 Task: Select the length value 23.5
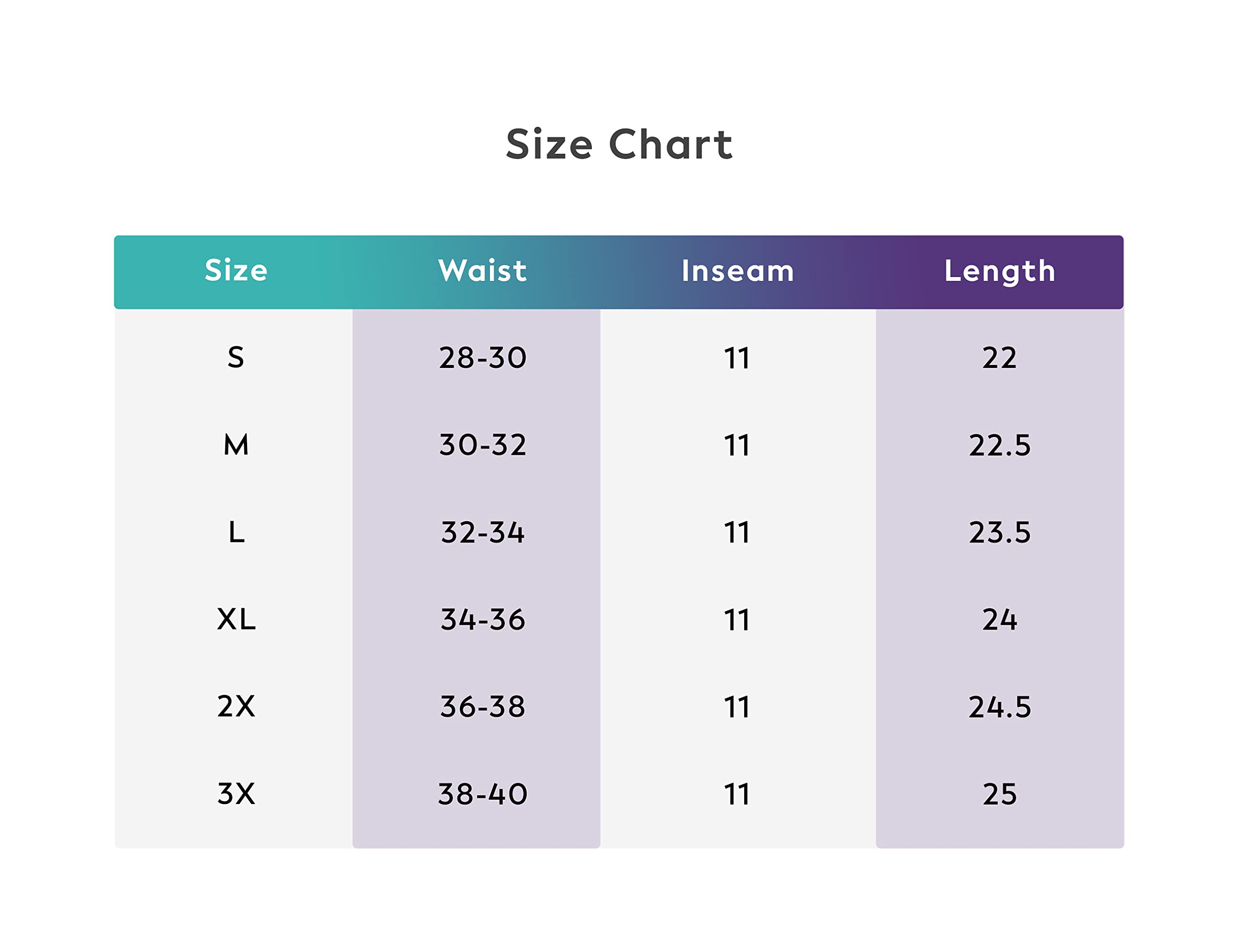[x=1000, y=532]
